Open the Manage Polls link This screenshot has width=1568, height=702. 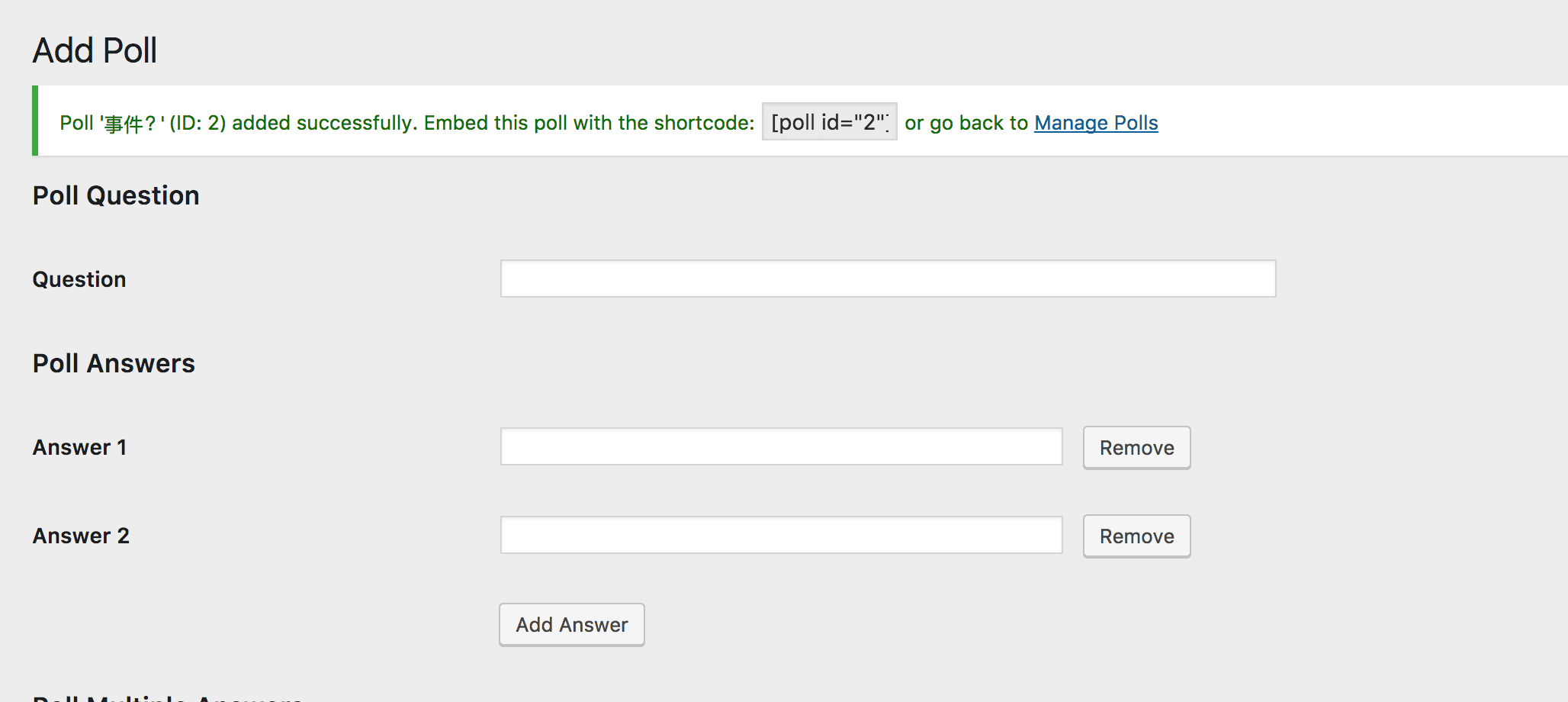click(x=1096, y=123)
